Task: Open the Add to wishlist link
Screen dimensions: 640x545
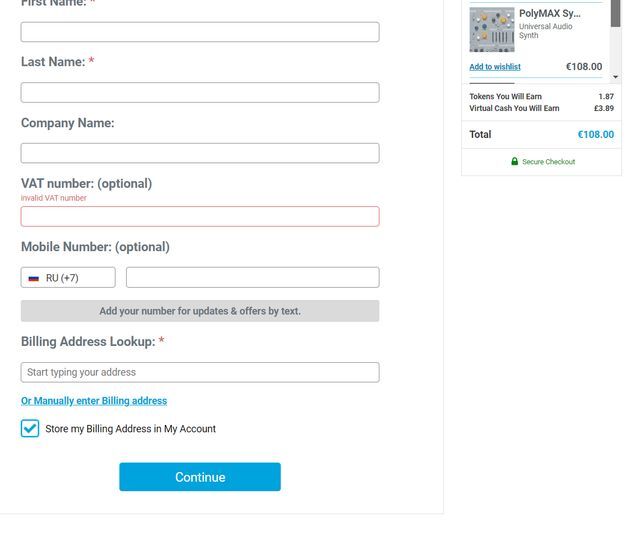Action: [x=495, y=67]
